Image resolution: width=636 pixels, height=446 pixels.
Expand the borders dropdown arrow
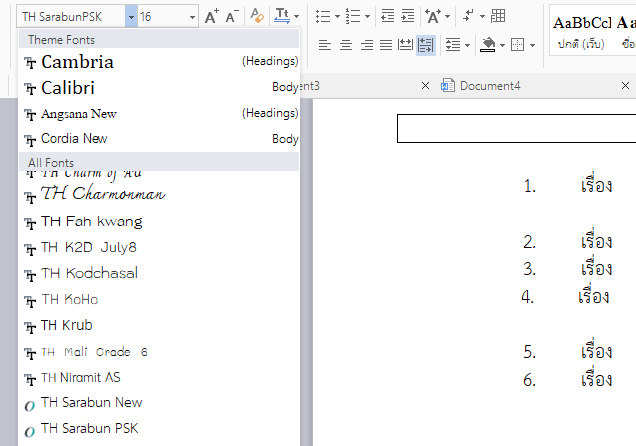click(533, 45)
